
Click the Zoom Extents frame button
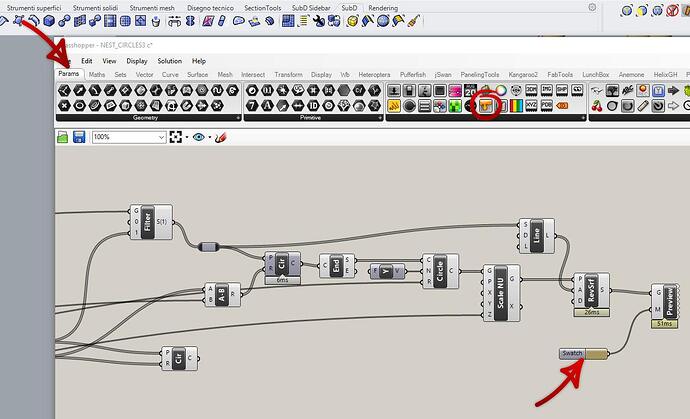176,137
